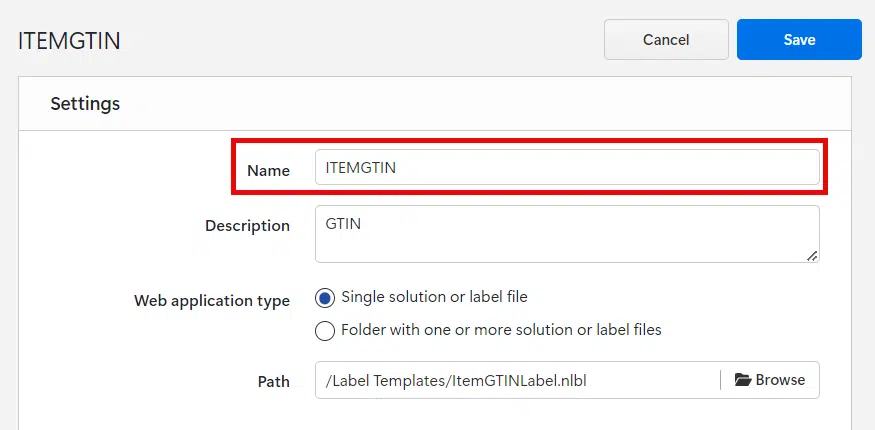The width and height of the screenshot is (875, 430).
Task: Grab the Description textarea resize handle
Action: tap(812, 256)
